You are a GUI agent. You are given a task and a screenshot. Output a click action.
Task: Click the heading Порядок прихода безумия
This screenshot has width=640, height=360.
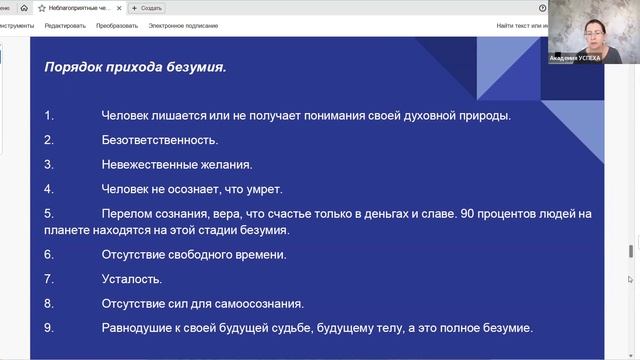pyautogui.click(x=136, y=67)
